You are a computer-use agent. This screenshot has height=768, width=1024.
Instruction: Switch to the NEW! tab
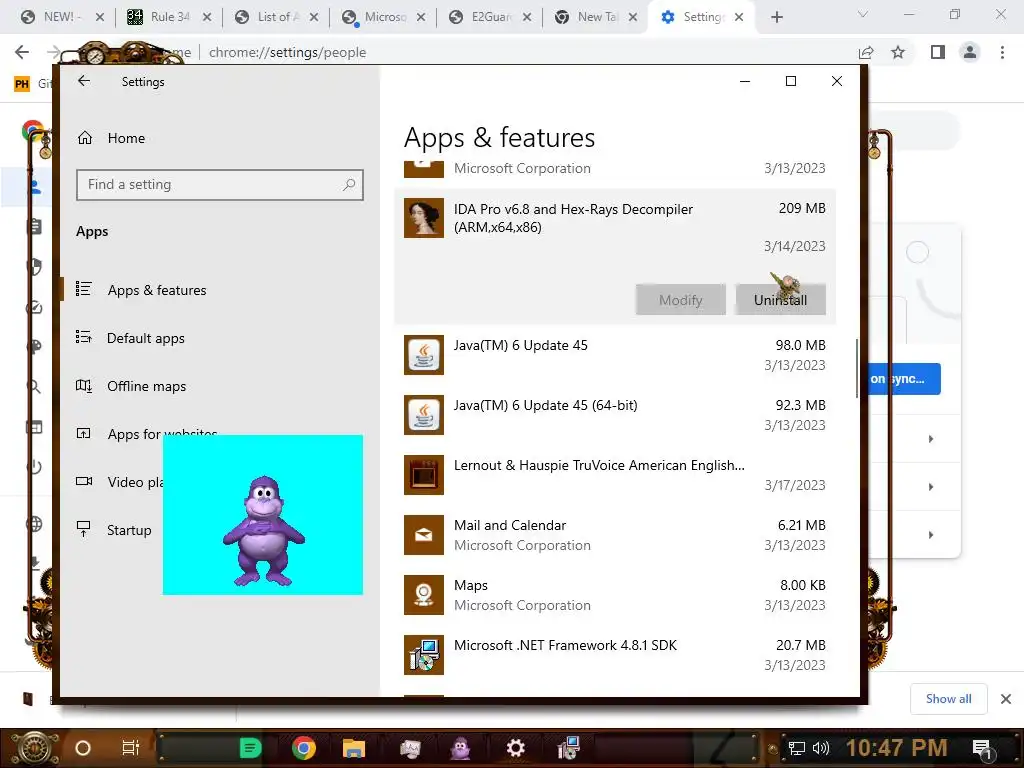tap(63, 17)
